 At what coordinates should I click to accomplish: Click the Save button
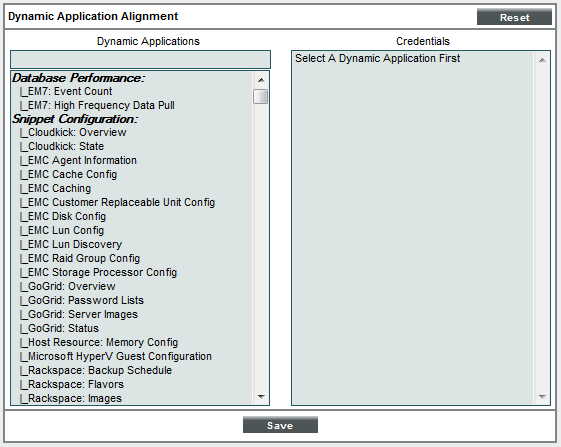click(x=280, y=425)
